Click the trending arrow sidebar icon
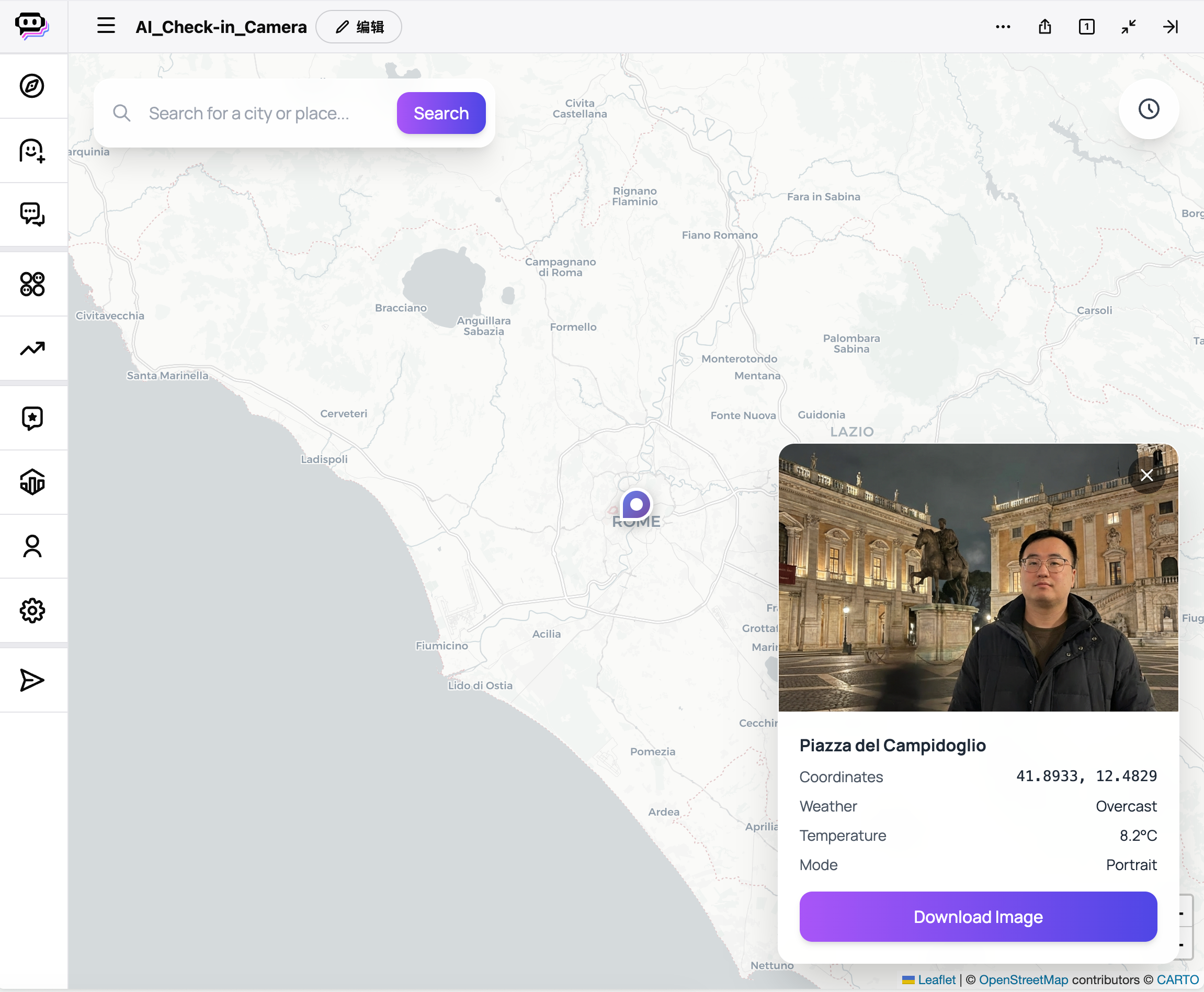Image resolution: width=1204 pixels, height=992 pixels. tap(32, 348)
